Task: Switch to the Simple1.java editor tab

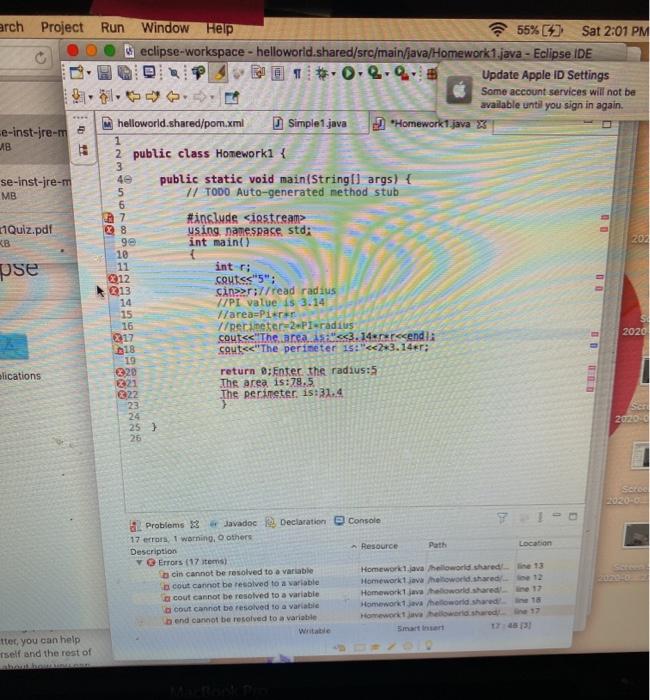Action: (310, 123)
